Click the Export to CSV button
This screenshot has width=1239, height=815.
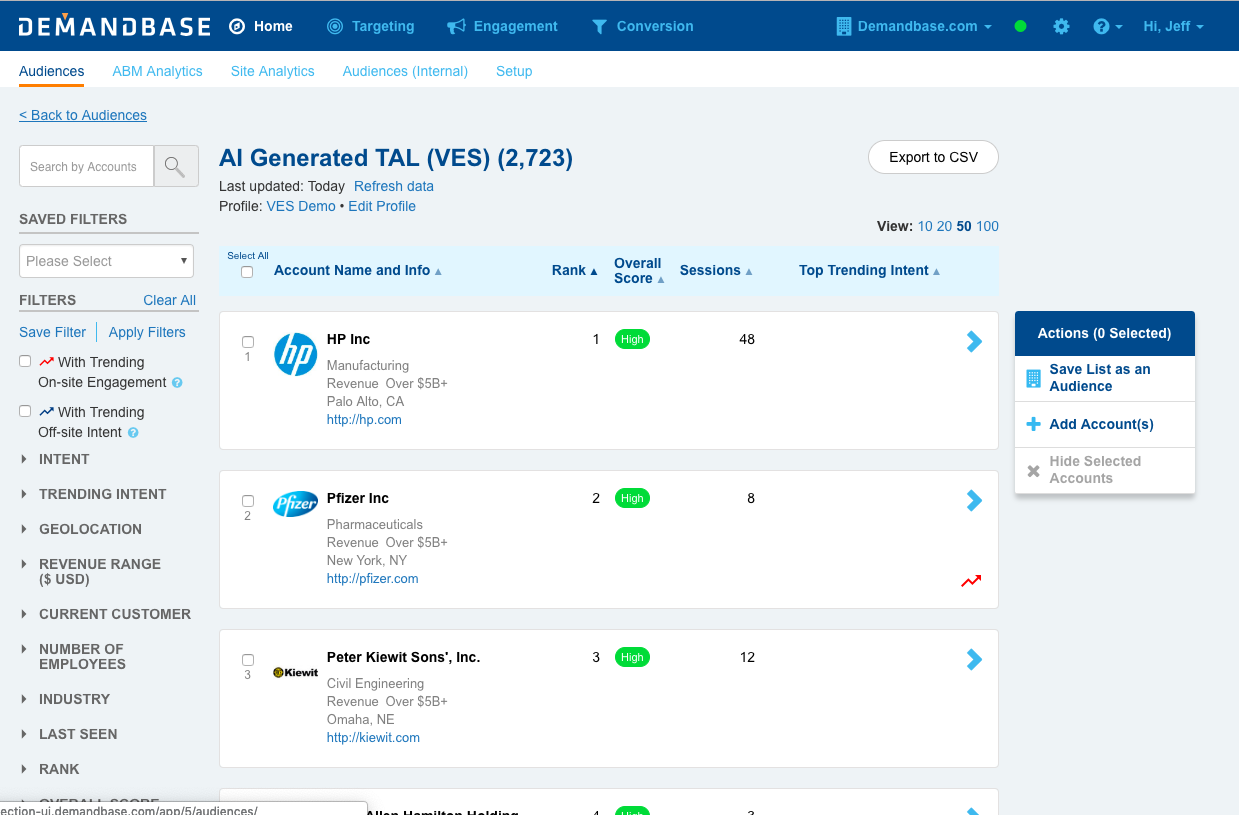pos(933,157)
